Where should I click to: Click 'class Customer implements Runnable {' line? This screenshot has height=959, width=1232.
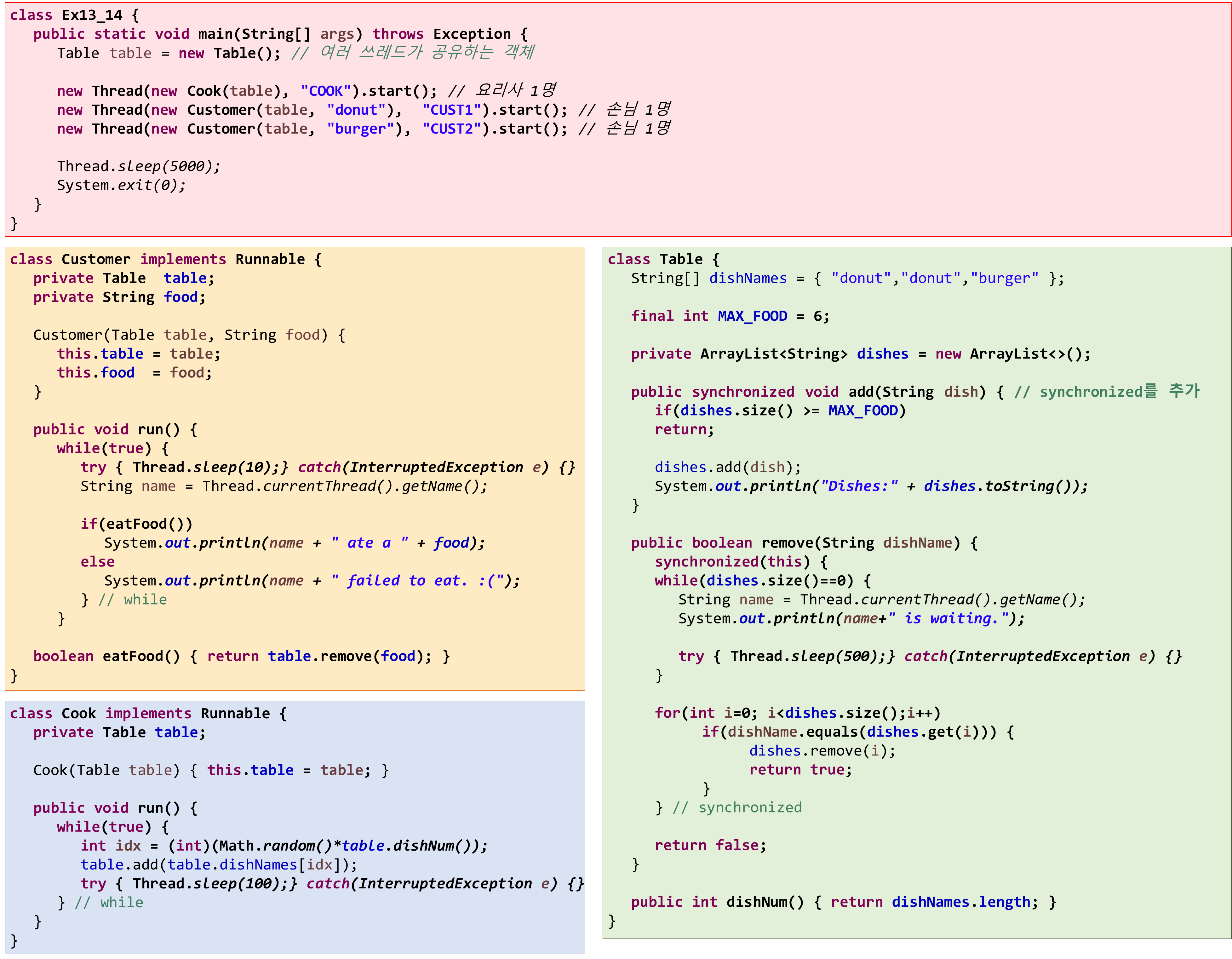click(x=166, y=260)
